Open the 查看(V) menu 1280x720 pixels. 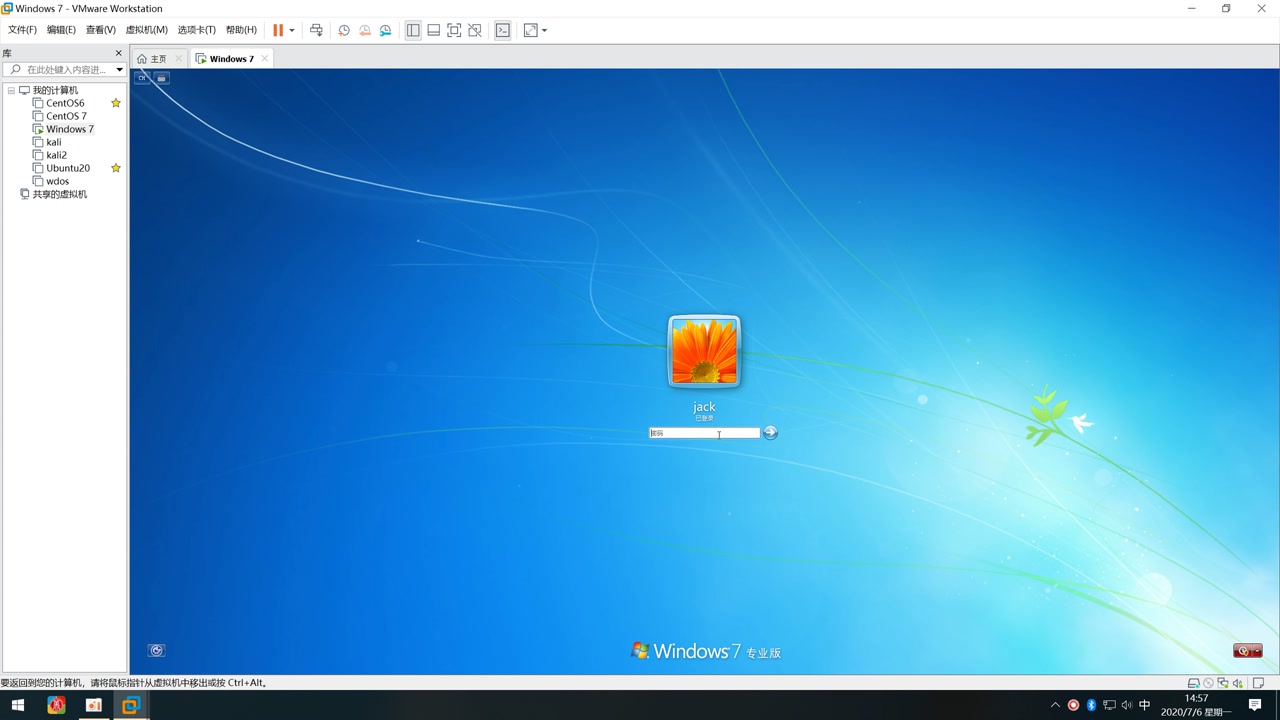(100, 30)
